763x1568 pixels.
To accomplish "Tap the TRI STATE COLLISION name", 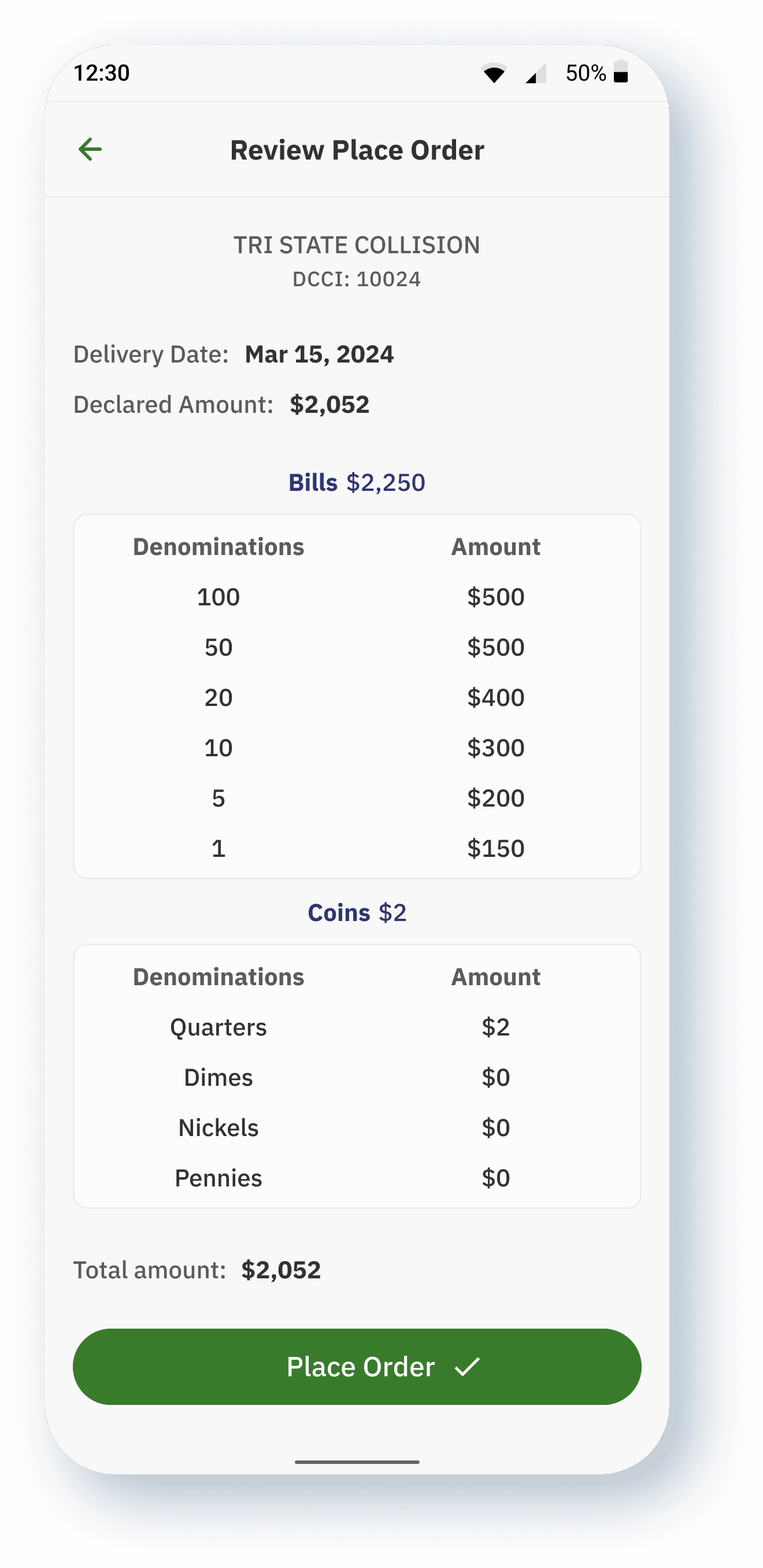I will point(357,245).
